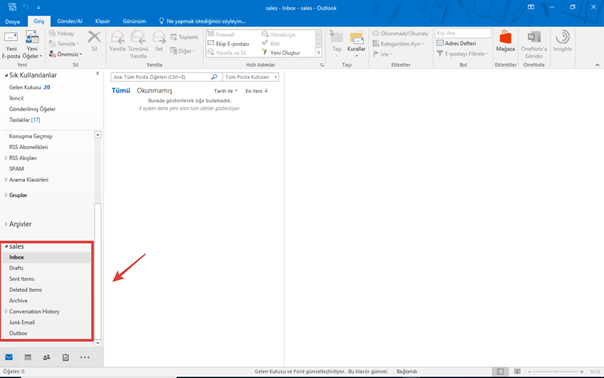Viewport: 604px width, 378px height.
Task: Switch to the Klasör tab
Action: 102,21
